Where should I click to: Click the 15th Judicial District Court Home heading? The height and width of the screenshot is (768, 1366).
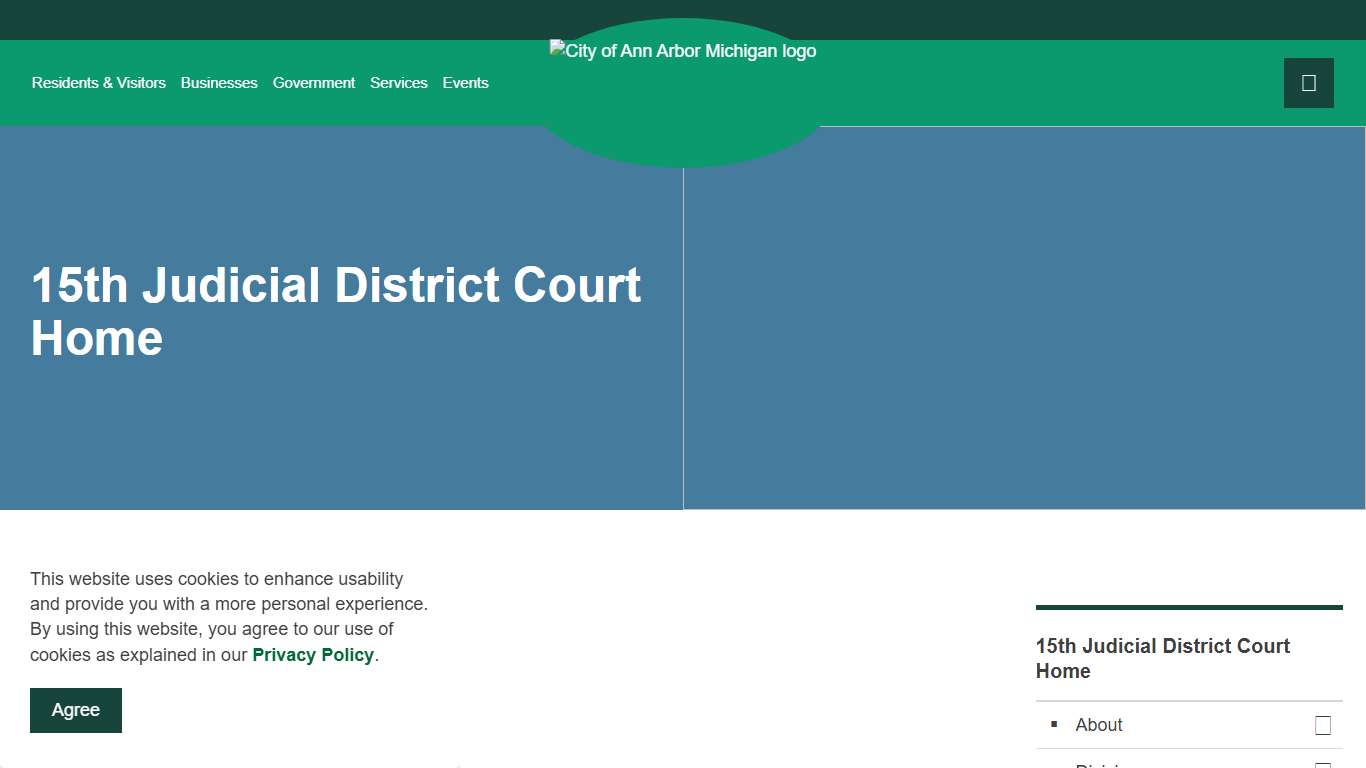[1162, 658]
